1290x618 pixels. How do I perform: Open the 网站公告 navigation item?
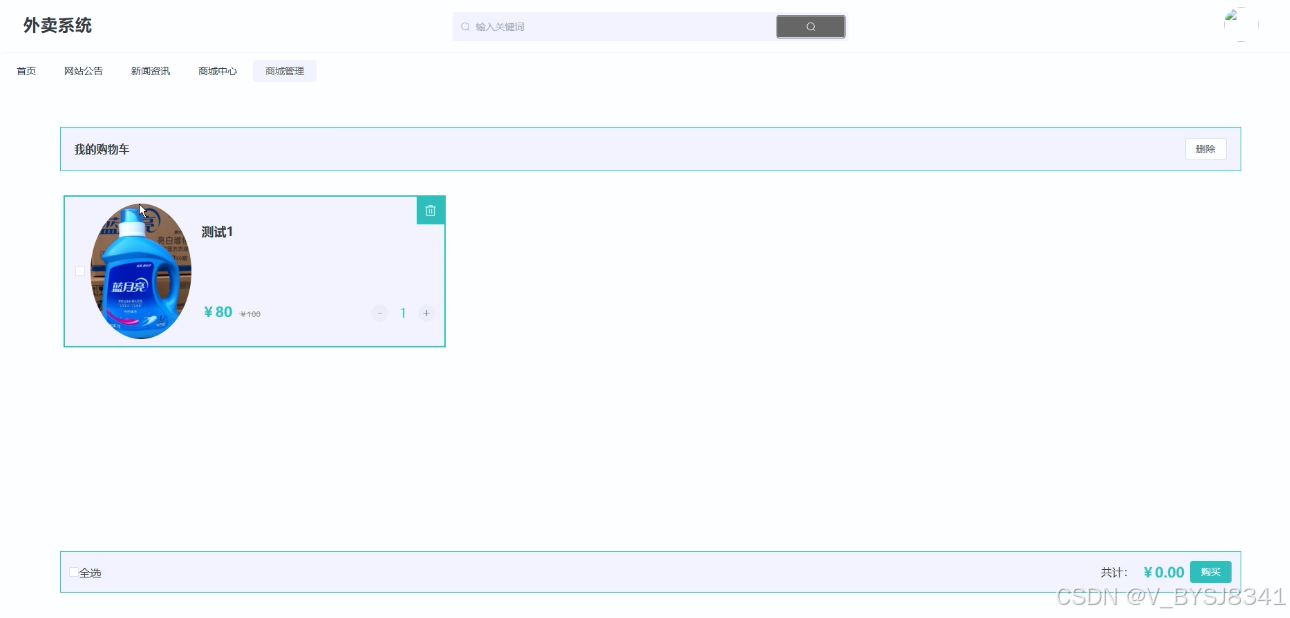click(x=84, y=71)
